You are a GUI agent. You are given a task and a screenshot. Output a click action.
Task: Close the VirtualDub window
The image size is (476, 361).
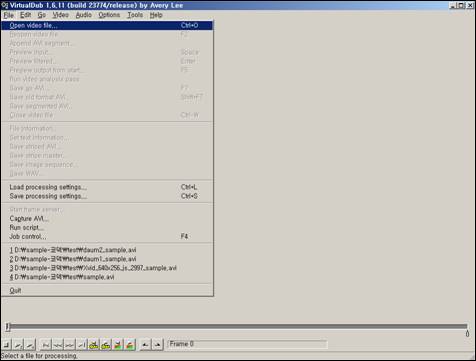point(470,5)
